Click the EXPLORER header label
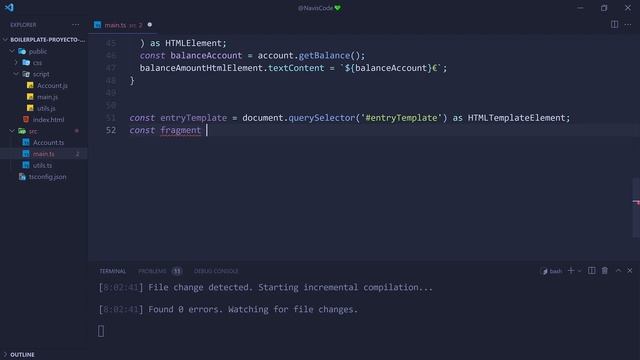Viewport: 640px width, 360px height. (23, 25)
